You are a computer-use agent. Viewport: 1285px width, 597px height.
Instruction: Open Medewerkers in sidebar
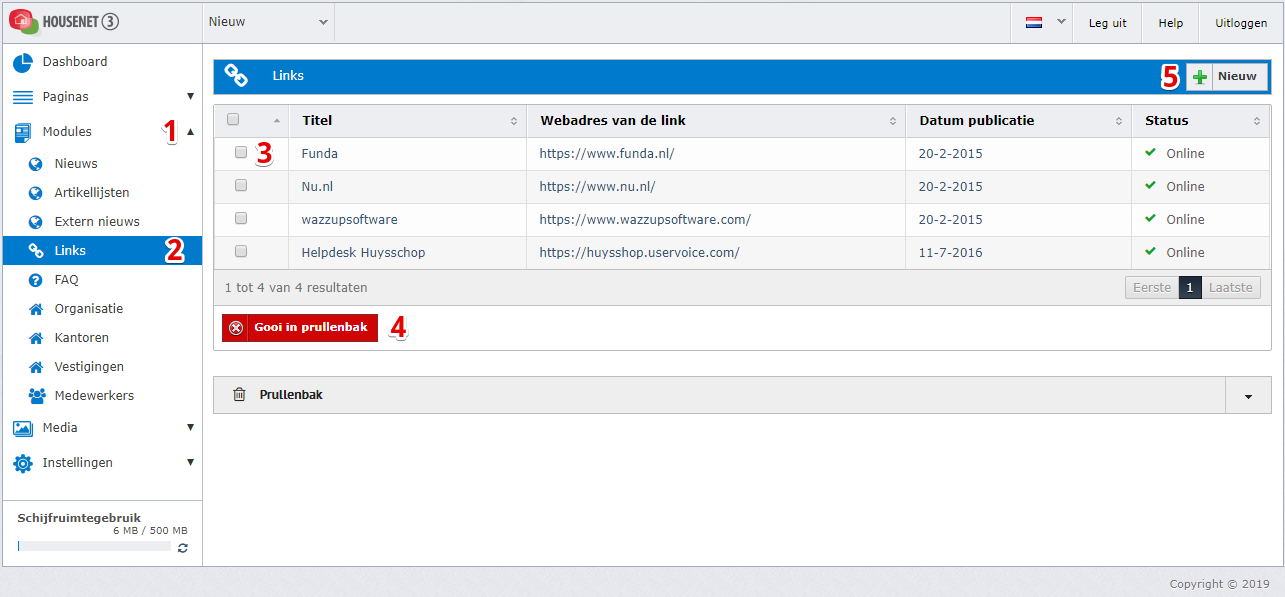[x=94, y=396]
